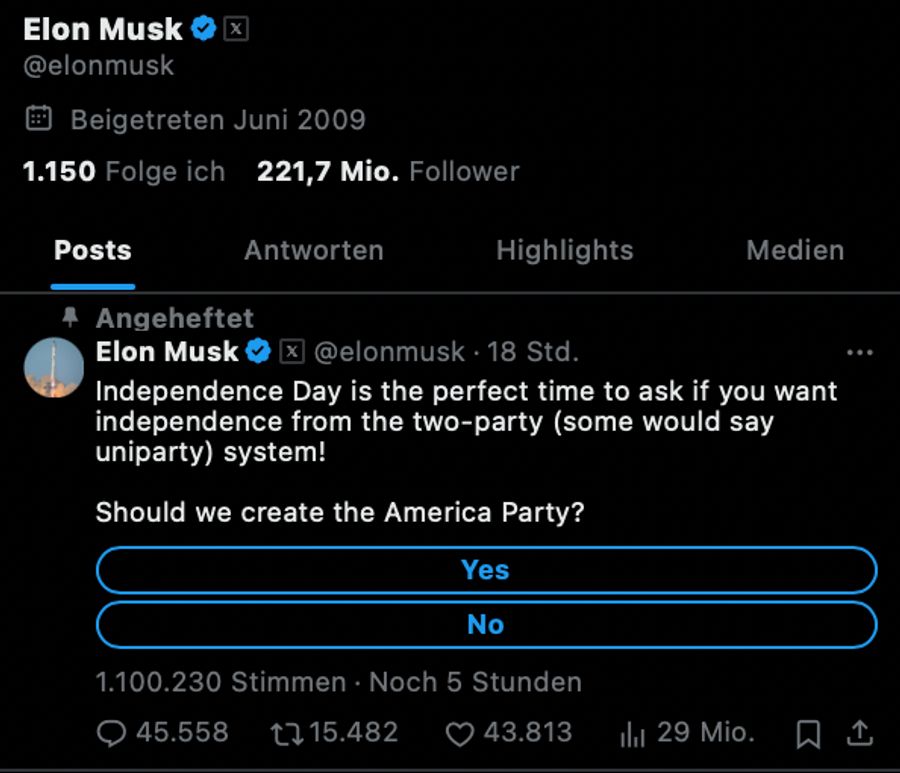Open the 221,7 Mio. Follower list
The width and height of the screenshot is (900, 773).
[388, 172]
